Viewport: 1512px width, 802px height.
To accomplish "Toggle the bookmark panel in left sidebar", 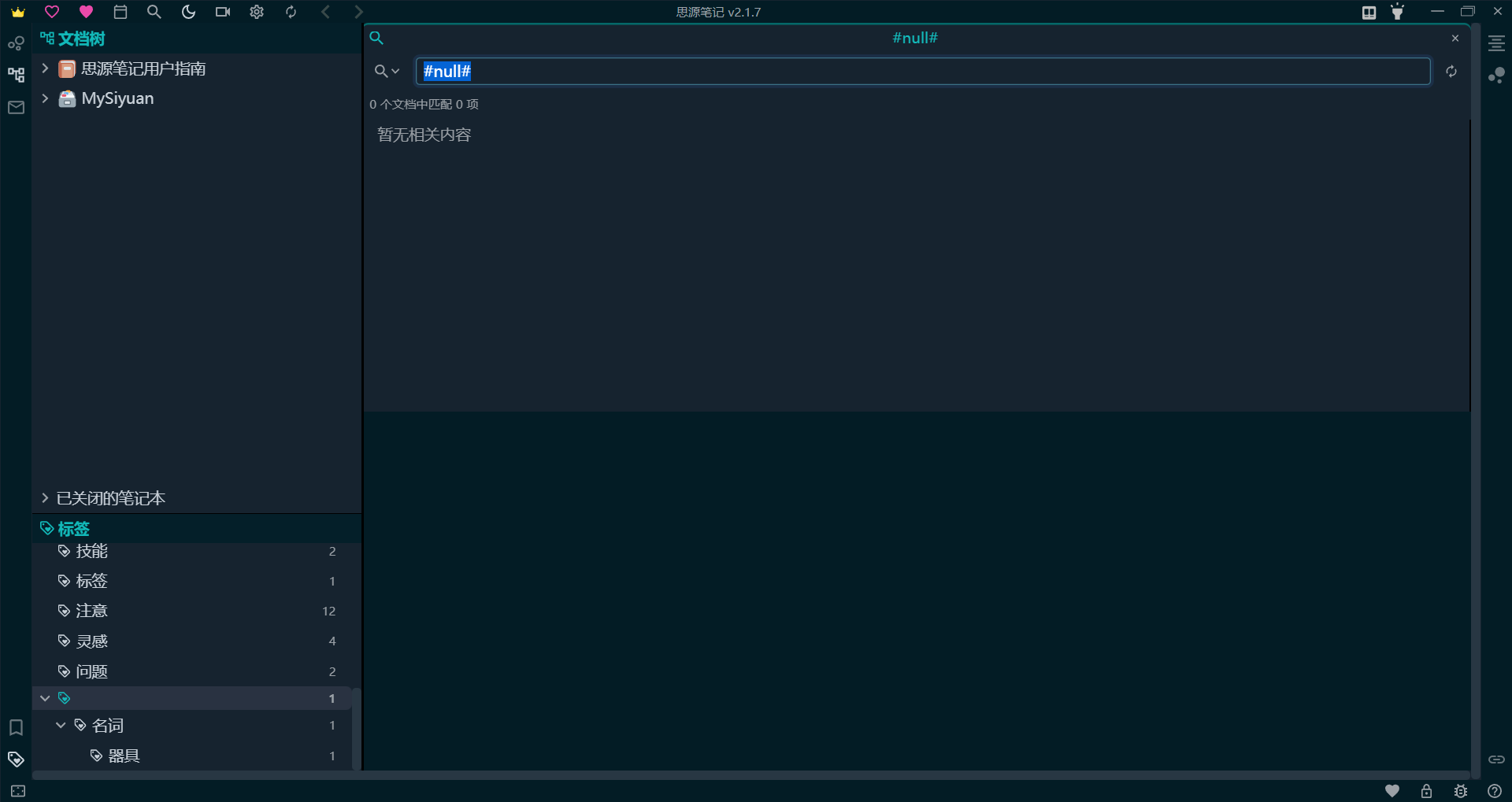I will pos(16,727).
